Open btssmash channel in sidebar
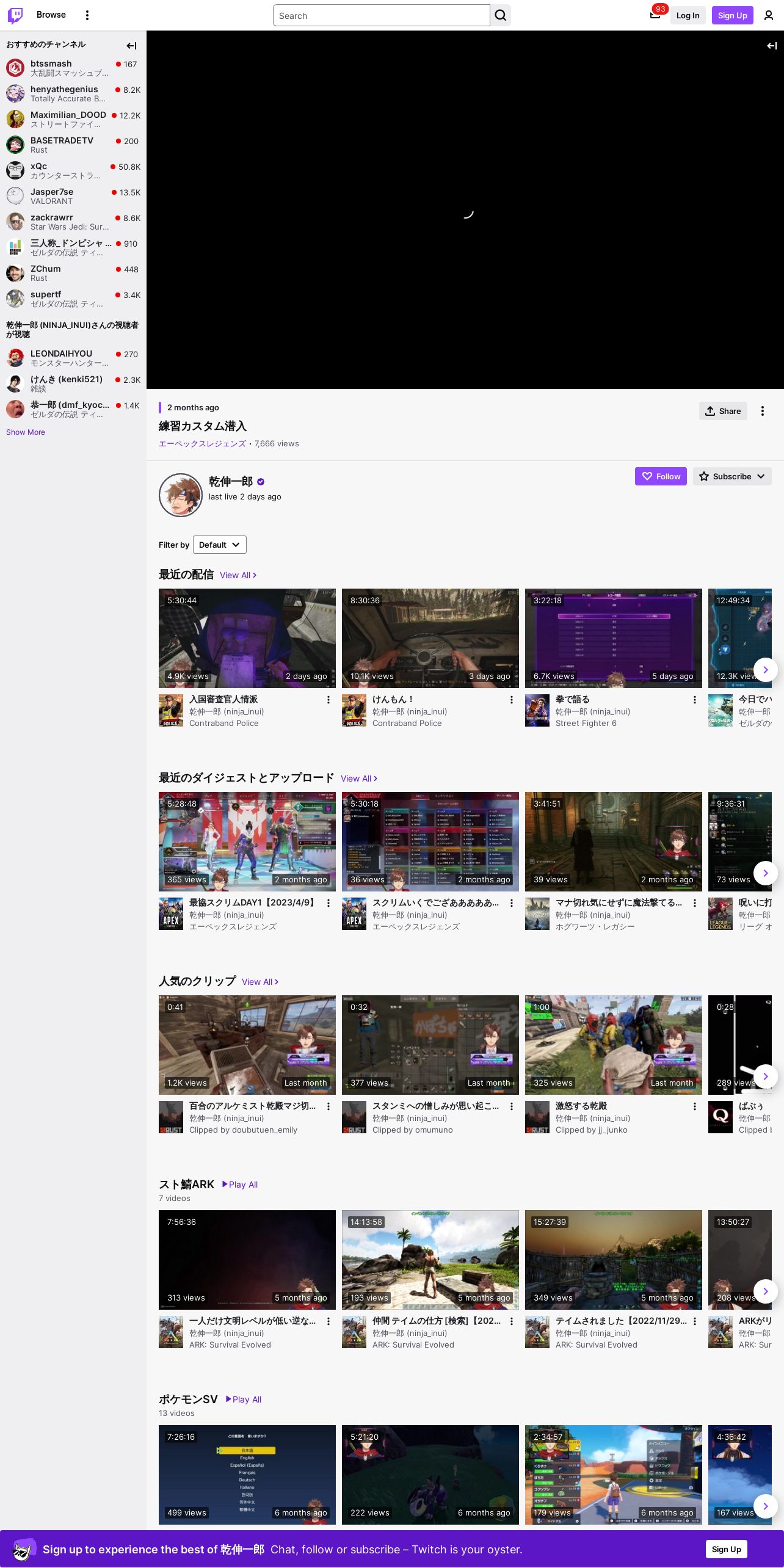This screenshot has height=1568, width=784. click(73, 68)
